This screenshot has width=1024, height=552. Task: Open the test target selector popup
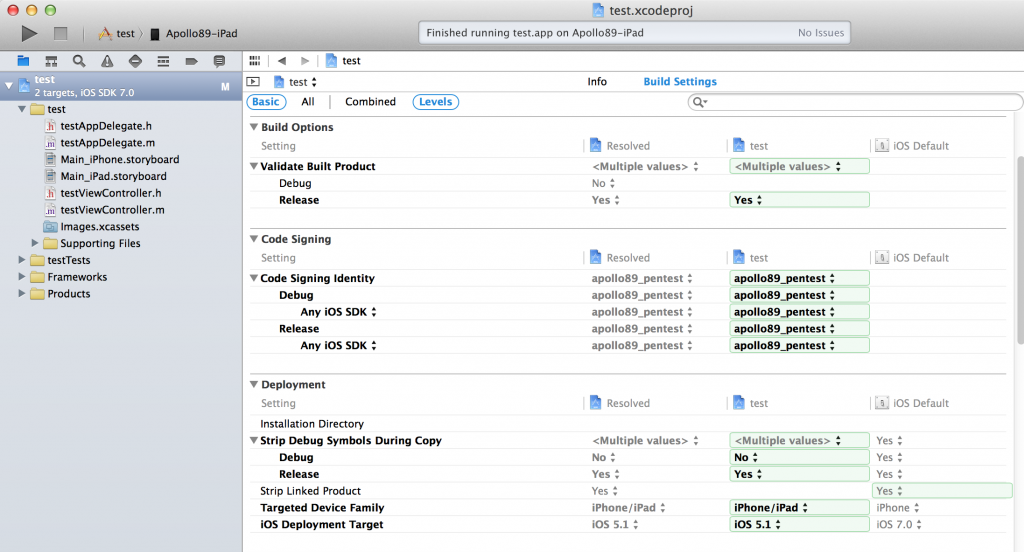295,82
